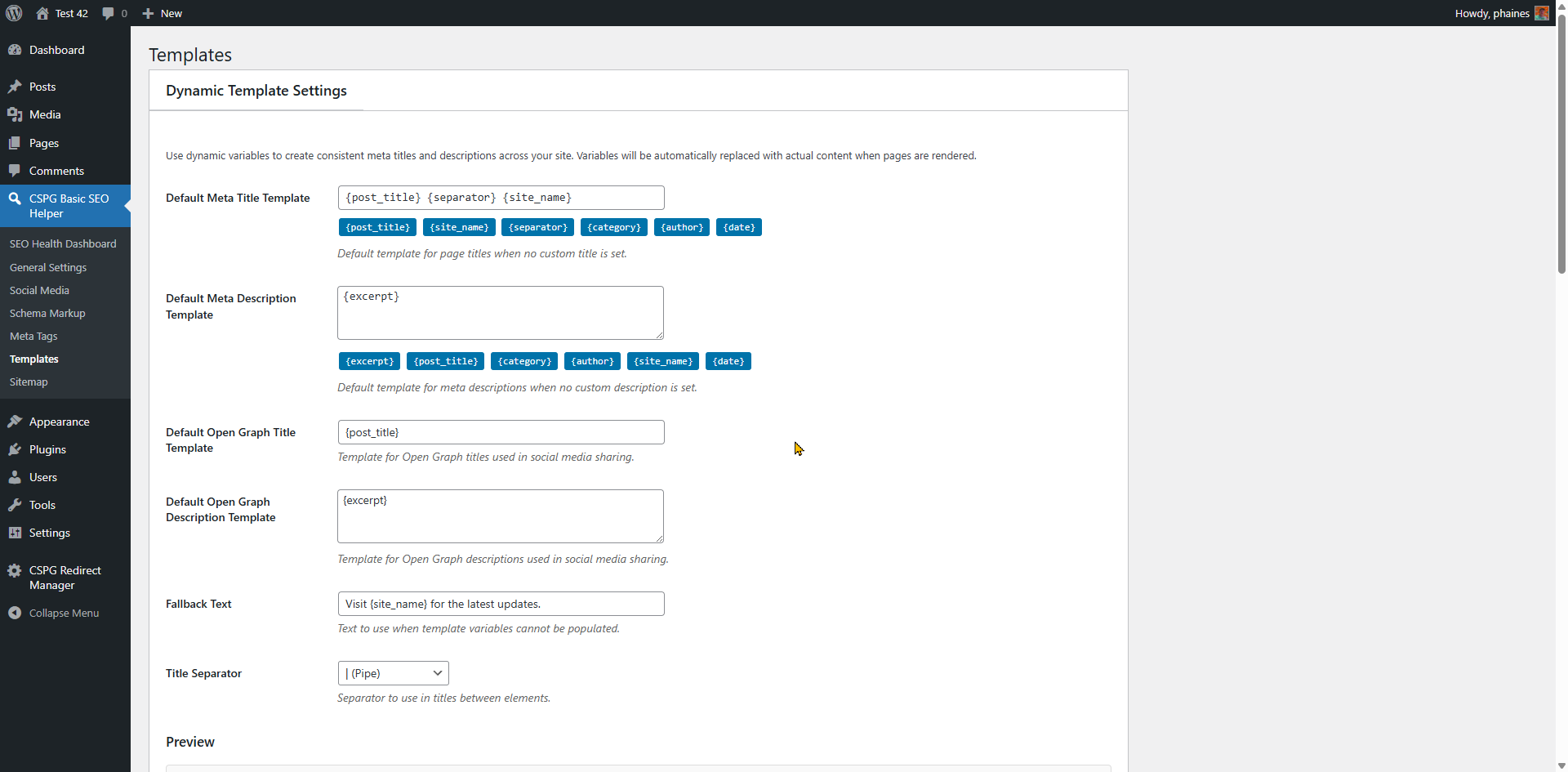Click the Fallback Text input field

(501, 604)
